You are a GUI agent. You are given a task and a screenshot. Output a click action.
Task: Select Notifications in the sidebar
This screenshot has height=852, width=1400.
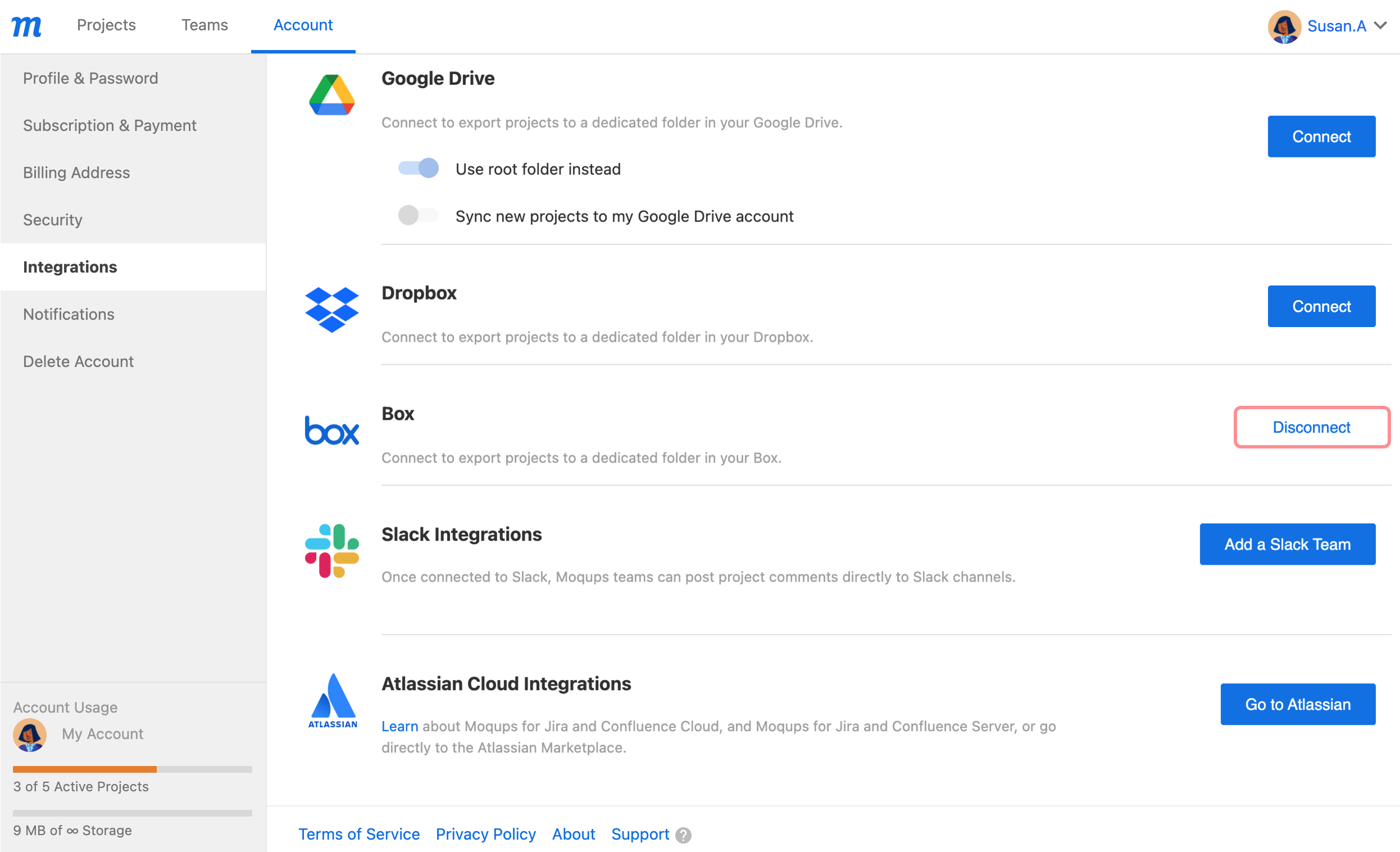[x=69, y=314]
